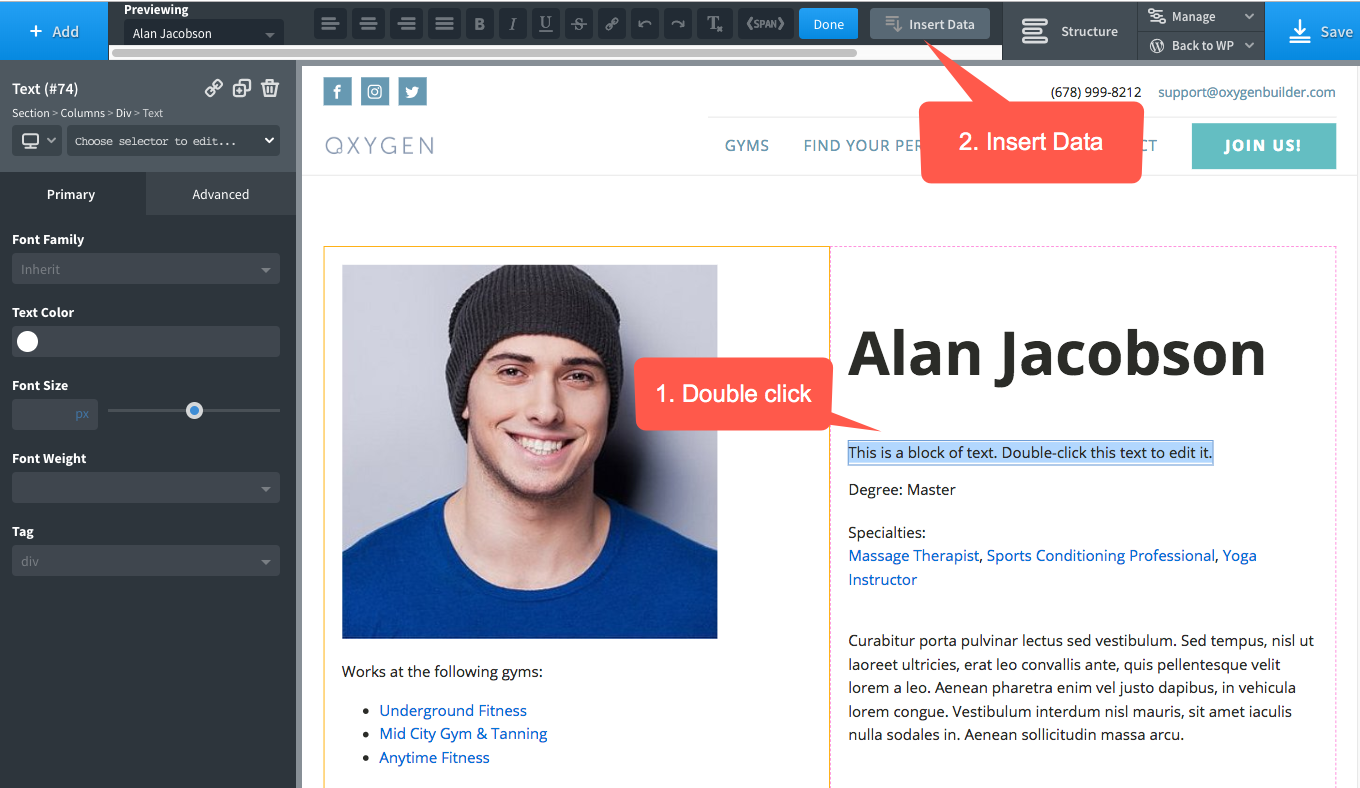1360x788 pixels.
Task: Open the Structure panel
Action: pyautogui.click(x=1070, y=31)
